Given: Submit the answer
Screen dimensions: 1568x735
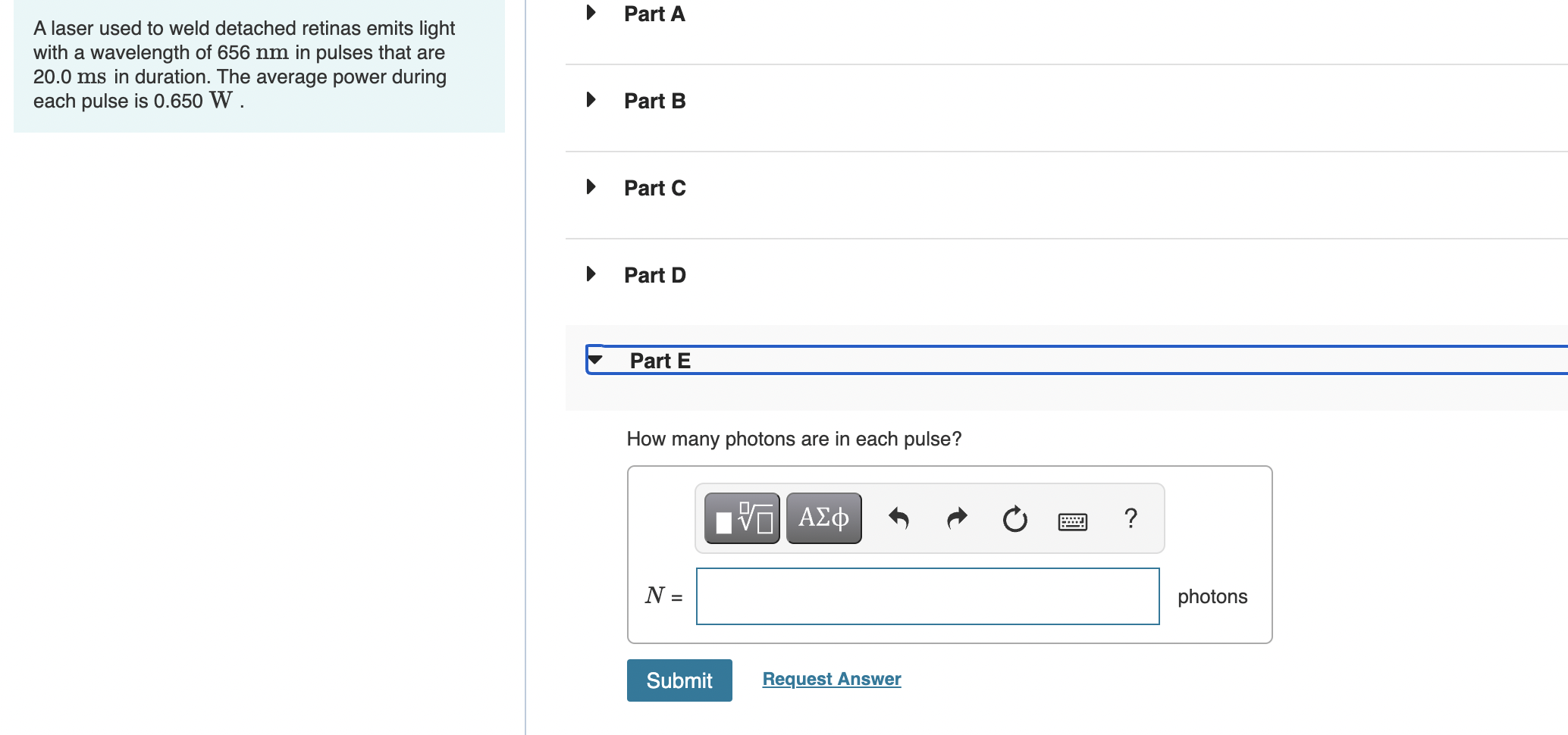Looking at the screenshot, I should click(x=679, y=680).
